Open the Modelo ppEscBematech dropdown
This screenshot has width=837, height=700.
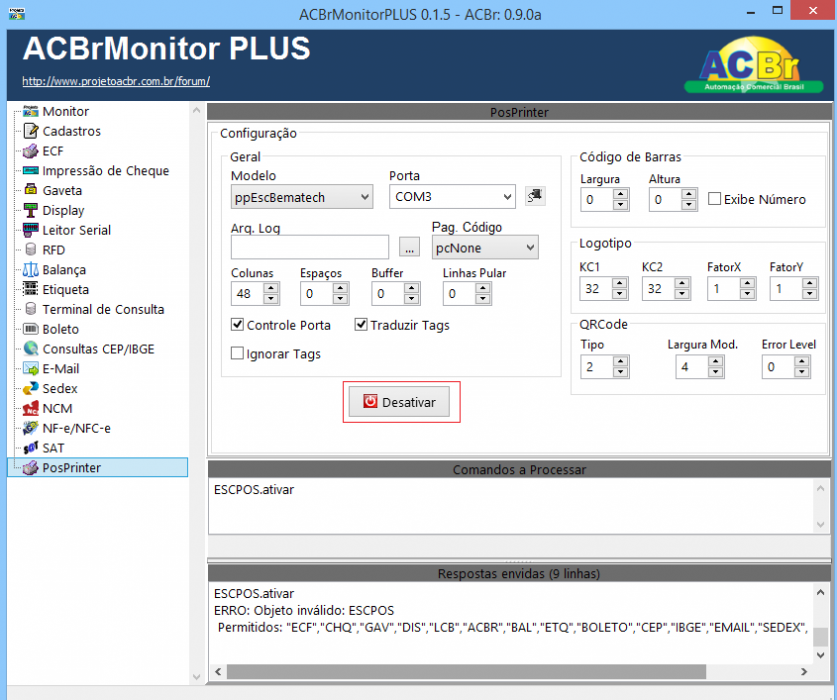tap(302, 197)
